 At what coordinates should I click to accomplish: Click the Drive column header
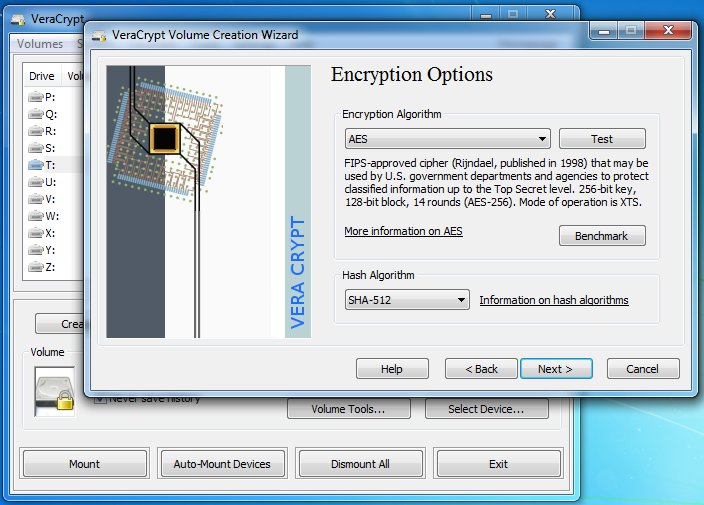[x=42, y=76]
